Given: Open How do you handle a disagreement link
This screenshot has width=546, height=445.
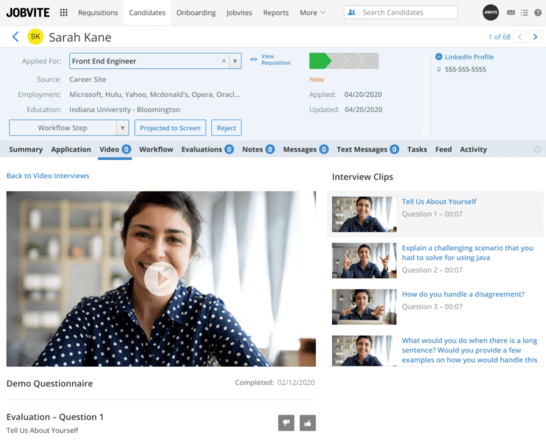Looking at the screenshot, I should [463, 294].
